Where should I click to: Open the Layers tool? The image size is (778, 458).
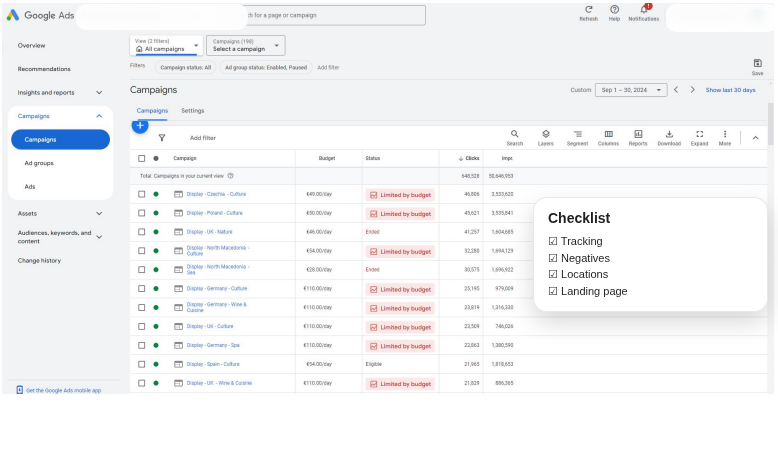546,137
